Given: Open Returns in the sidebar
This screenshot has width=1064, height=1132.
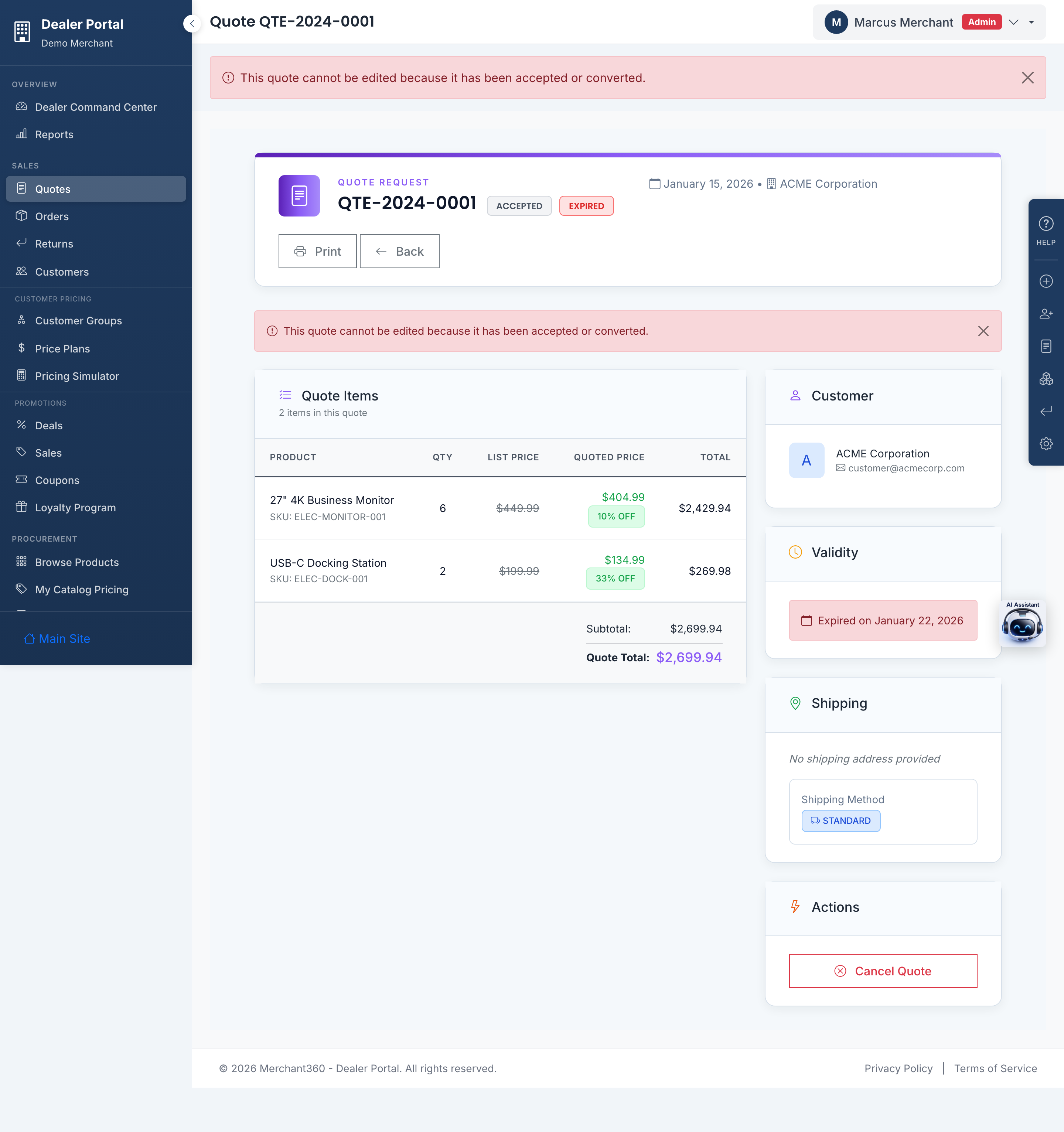Looking at the screenshot, I should (x=96, y=244).
